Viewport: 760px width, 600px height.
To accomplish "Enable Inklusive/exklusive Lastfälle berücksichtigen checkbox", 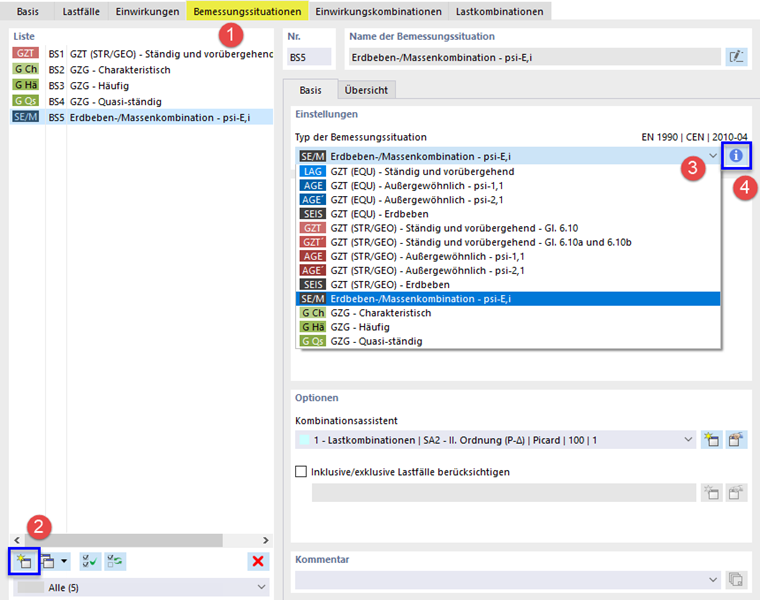I will 301,472.
